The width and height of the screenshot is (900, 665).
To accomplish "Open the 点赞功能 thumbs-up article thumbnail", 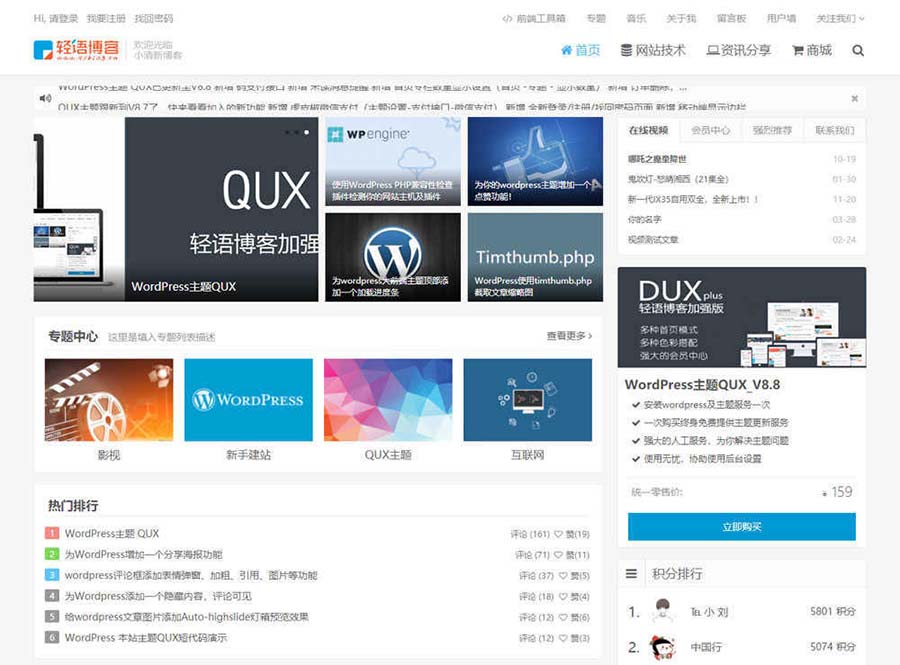I will click(x=535, y=161).
